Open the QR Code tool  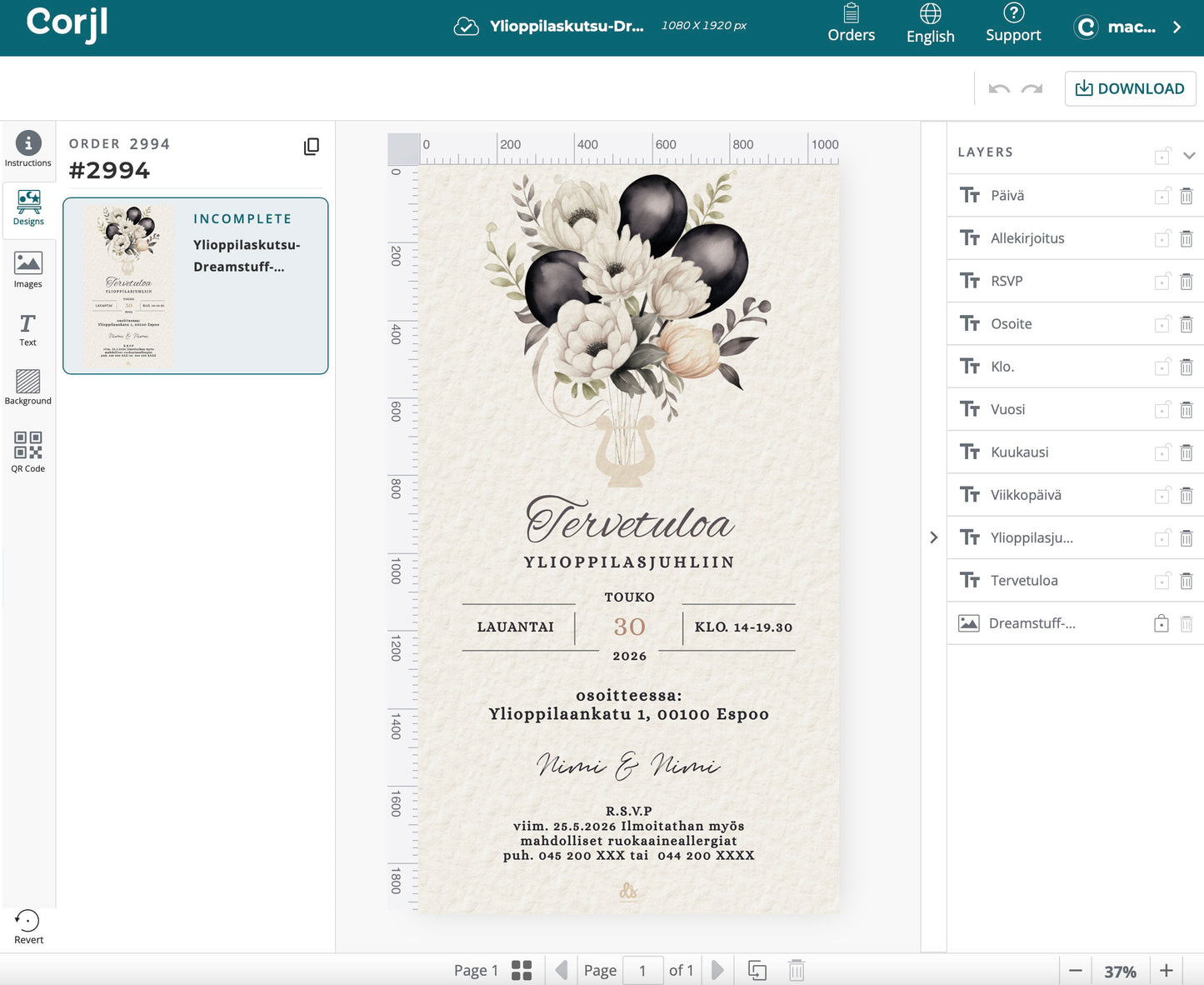pos(27,452)
